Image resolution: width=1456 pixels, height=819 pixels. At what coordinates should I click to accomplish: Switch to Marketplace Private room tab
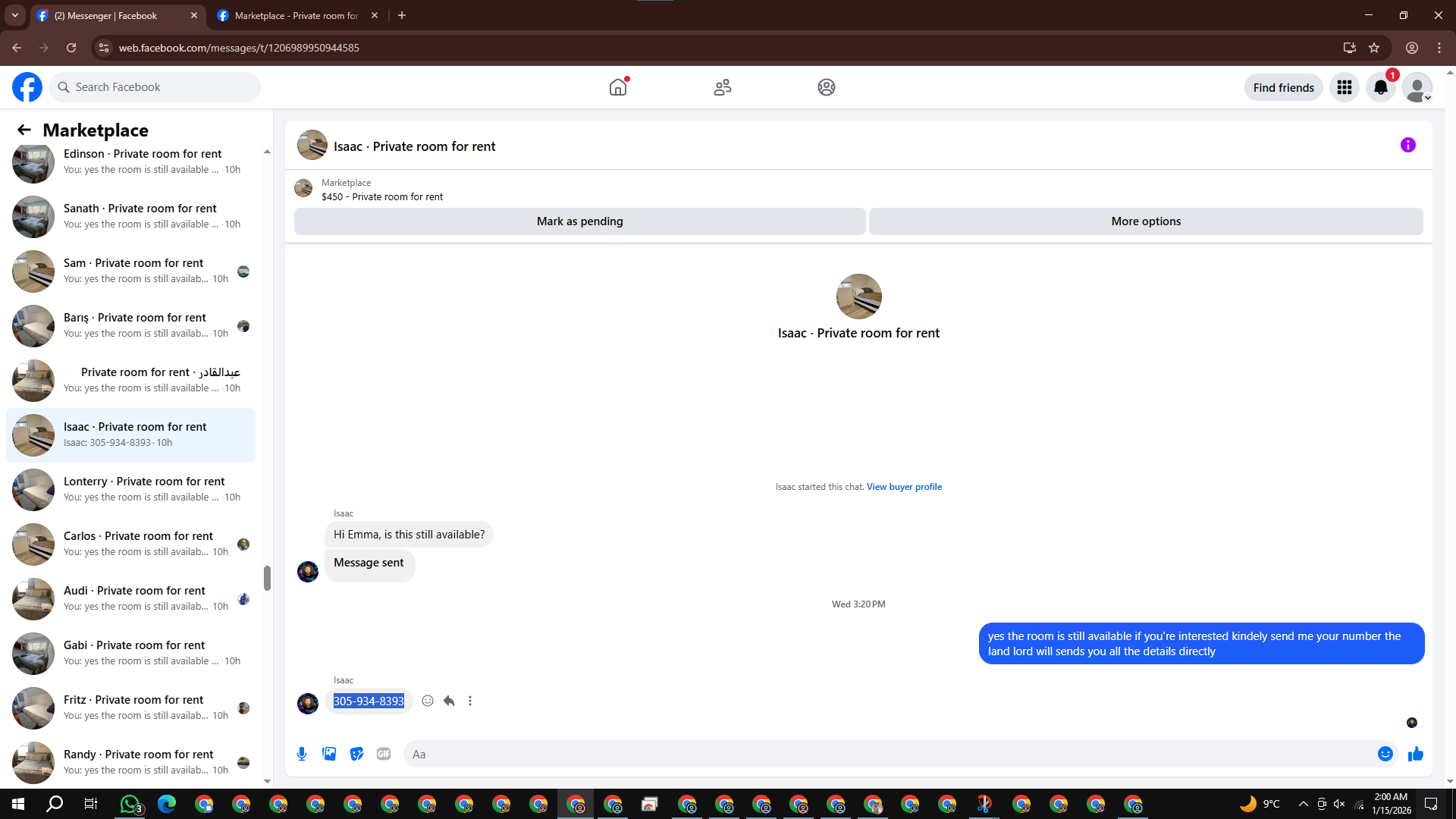click(296, 15)
